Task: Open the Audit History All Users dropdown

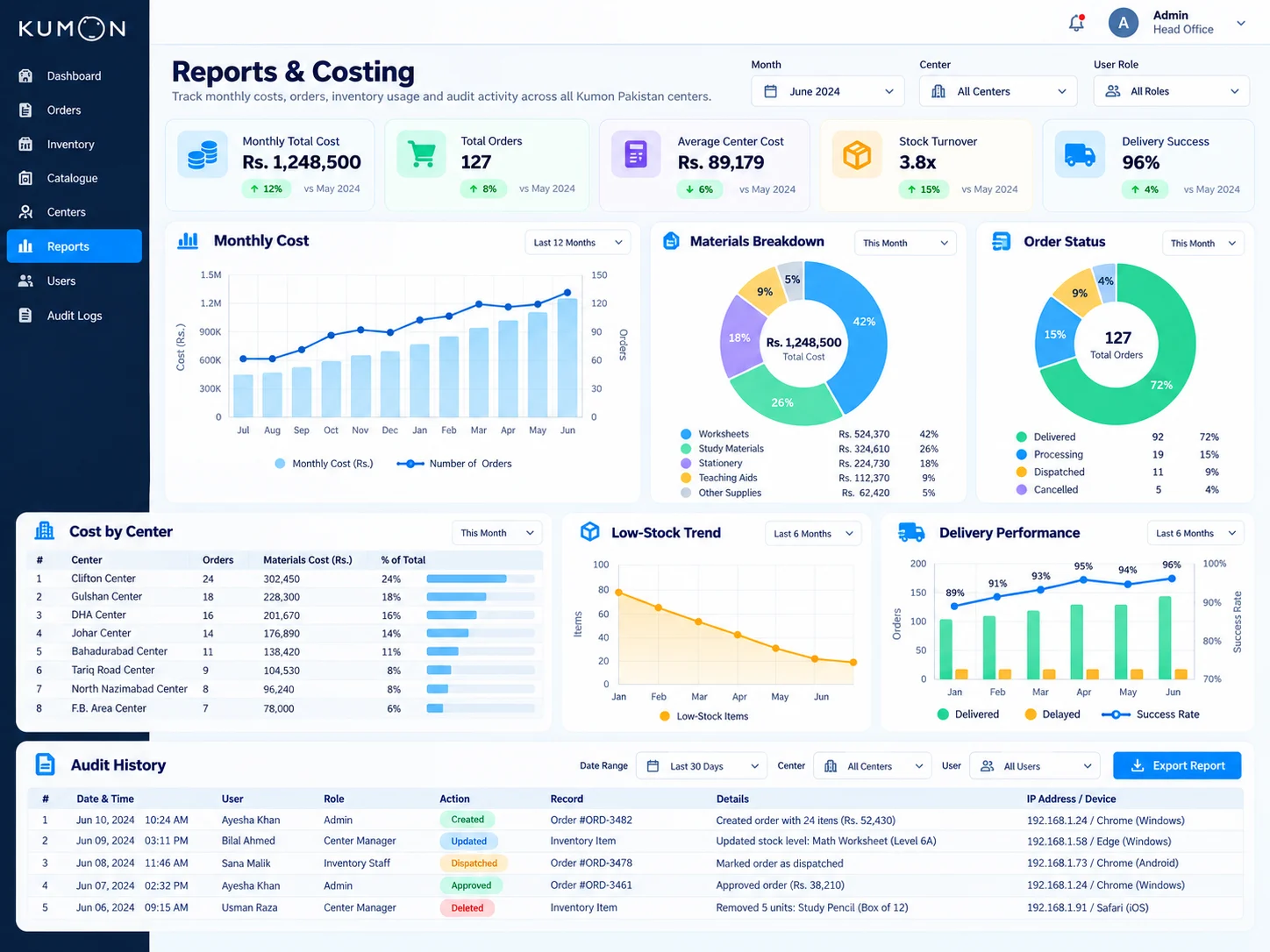Action: click(1035, 766)
